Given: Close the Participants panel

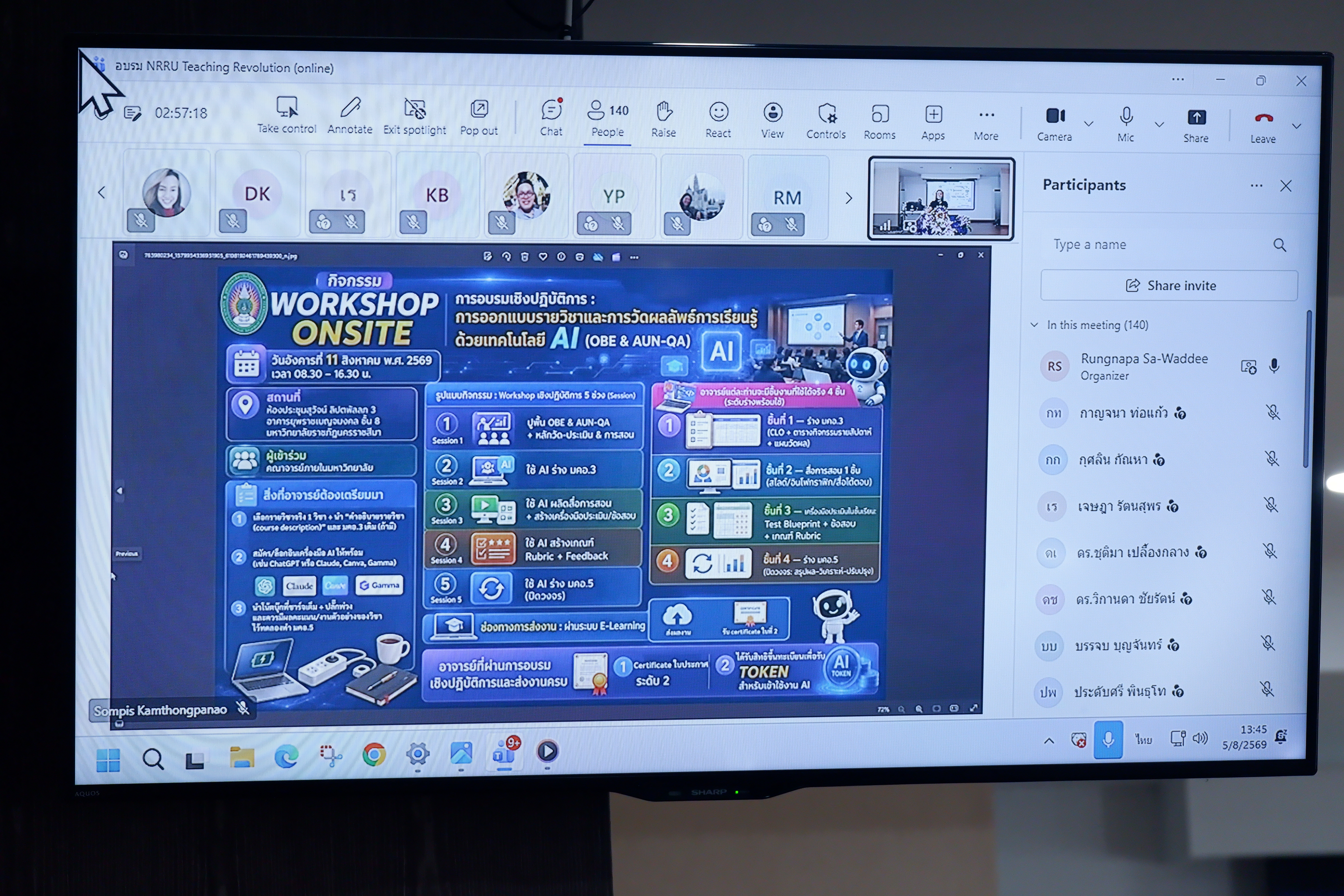Looking at the screenshot, I should pyautogui.click(x=1286, y=186).
